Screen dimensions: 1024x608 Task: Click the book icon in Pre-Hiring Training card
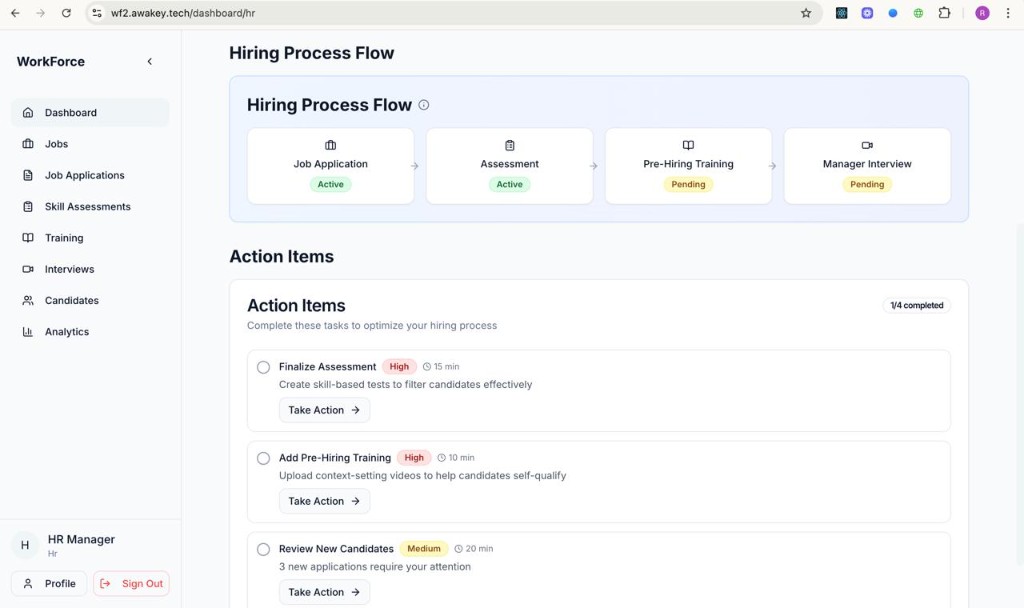688,145
